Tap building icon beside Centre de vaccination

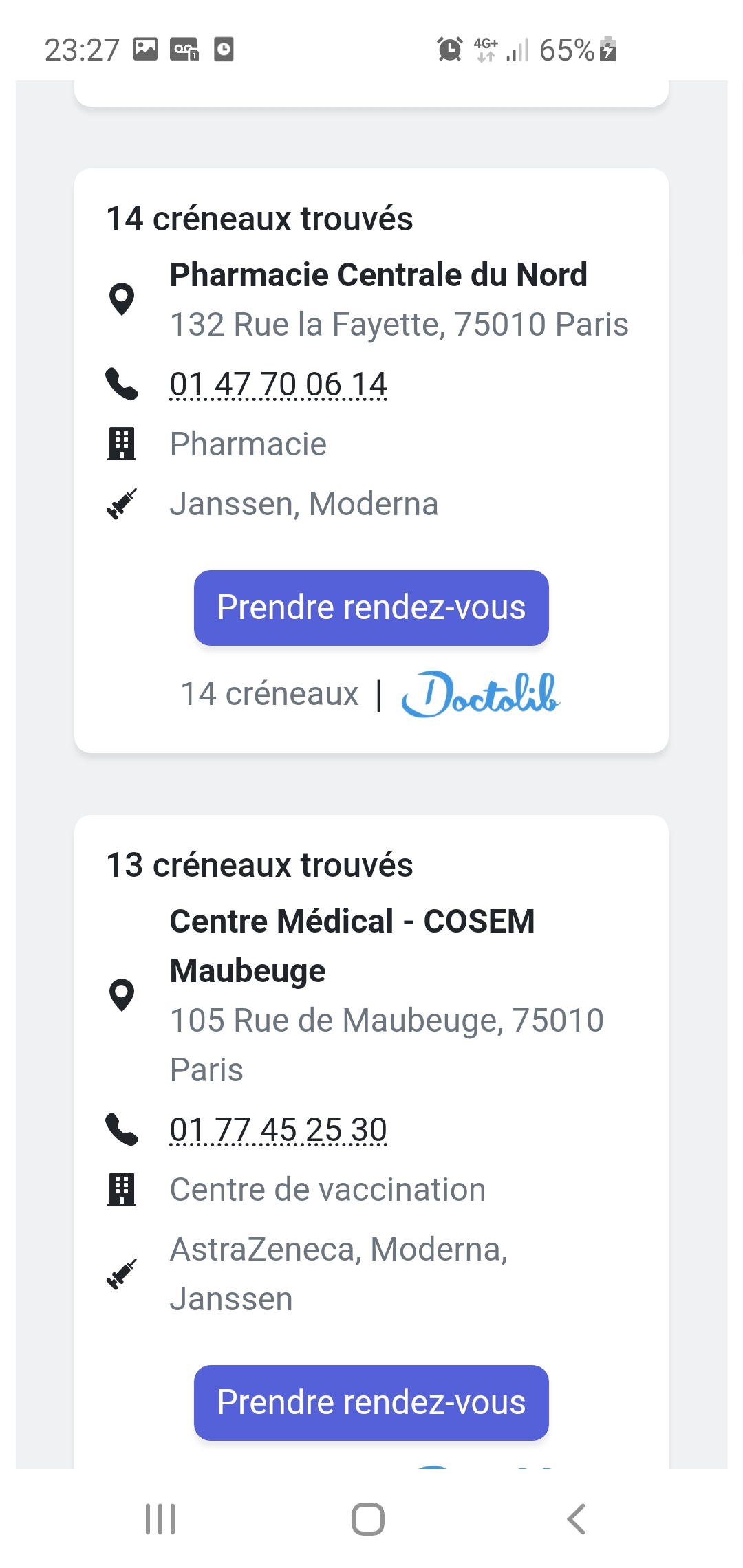(122, 1189)
